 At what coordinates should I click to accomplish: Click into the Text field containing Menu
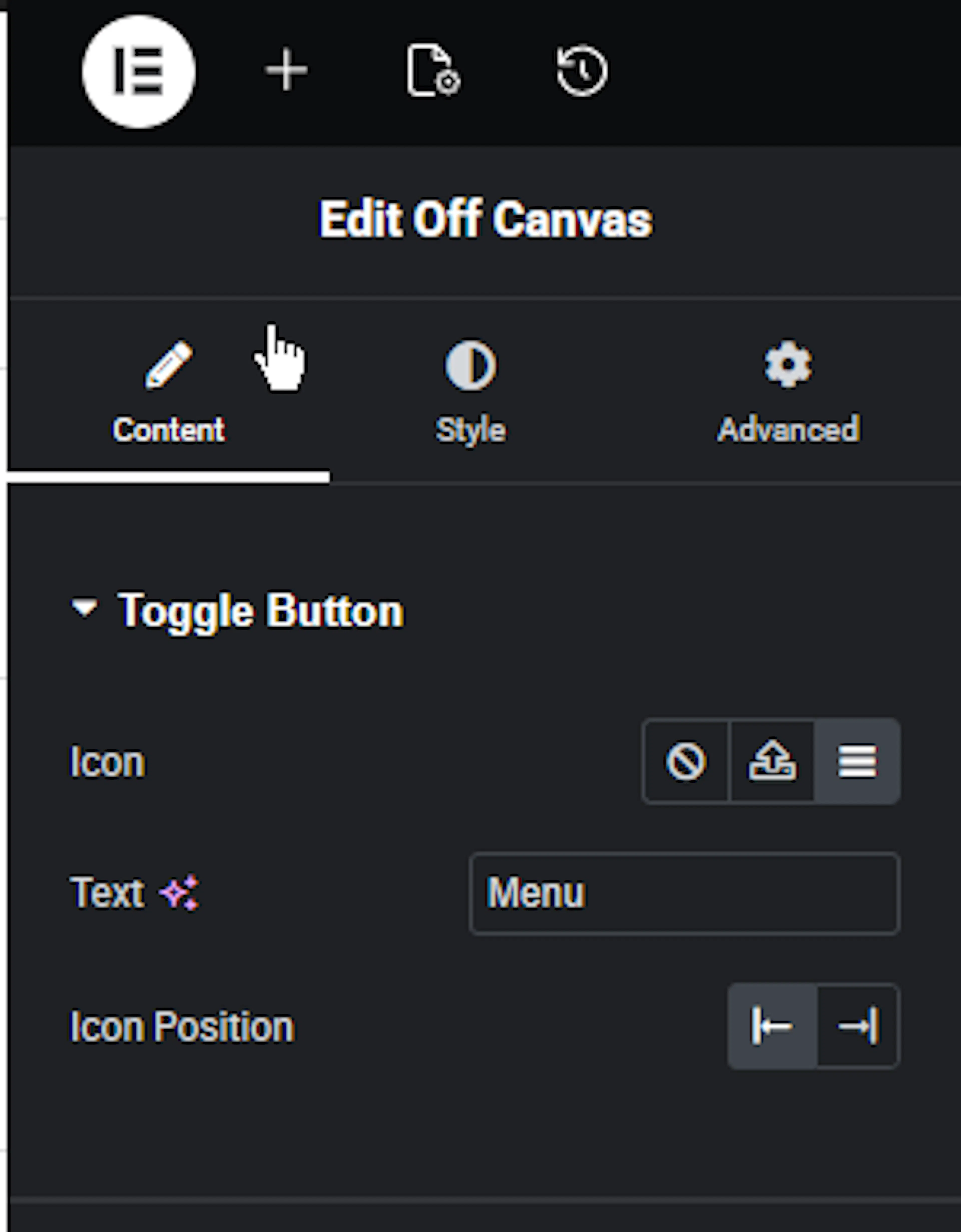(x=684, y=893)
